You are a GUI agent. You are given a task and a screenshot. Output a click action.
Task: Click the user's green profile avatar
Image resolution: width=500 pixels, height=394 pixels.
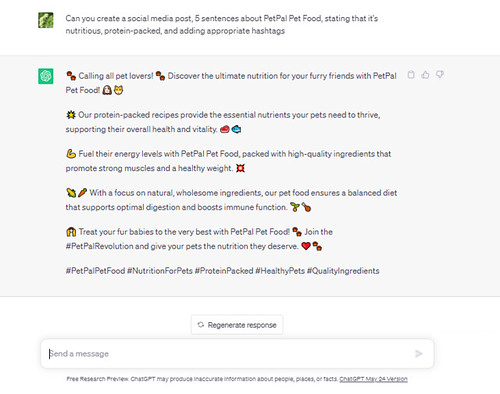point(46,20)
